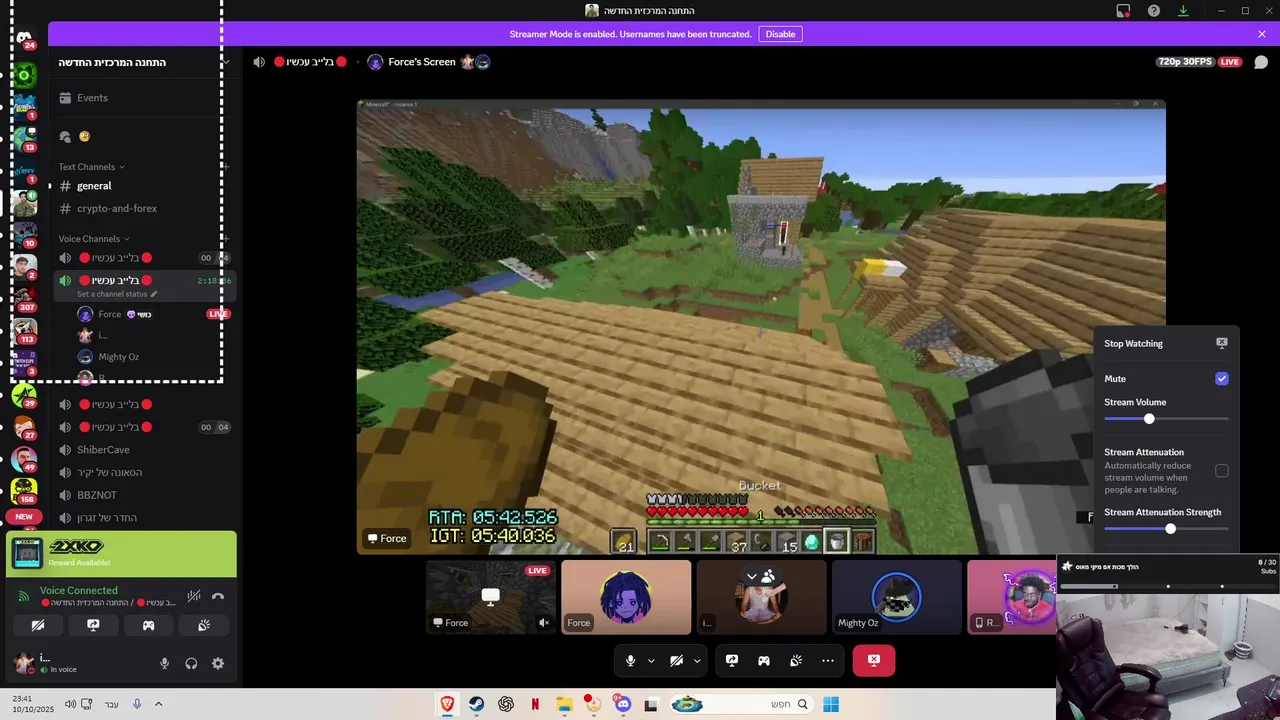The image size is (1280, 720).
Task: Click the subs goal progress bar overlay
Action: pos(1168,586)
